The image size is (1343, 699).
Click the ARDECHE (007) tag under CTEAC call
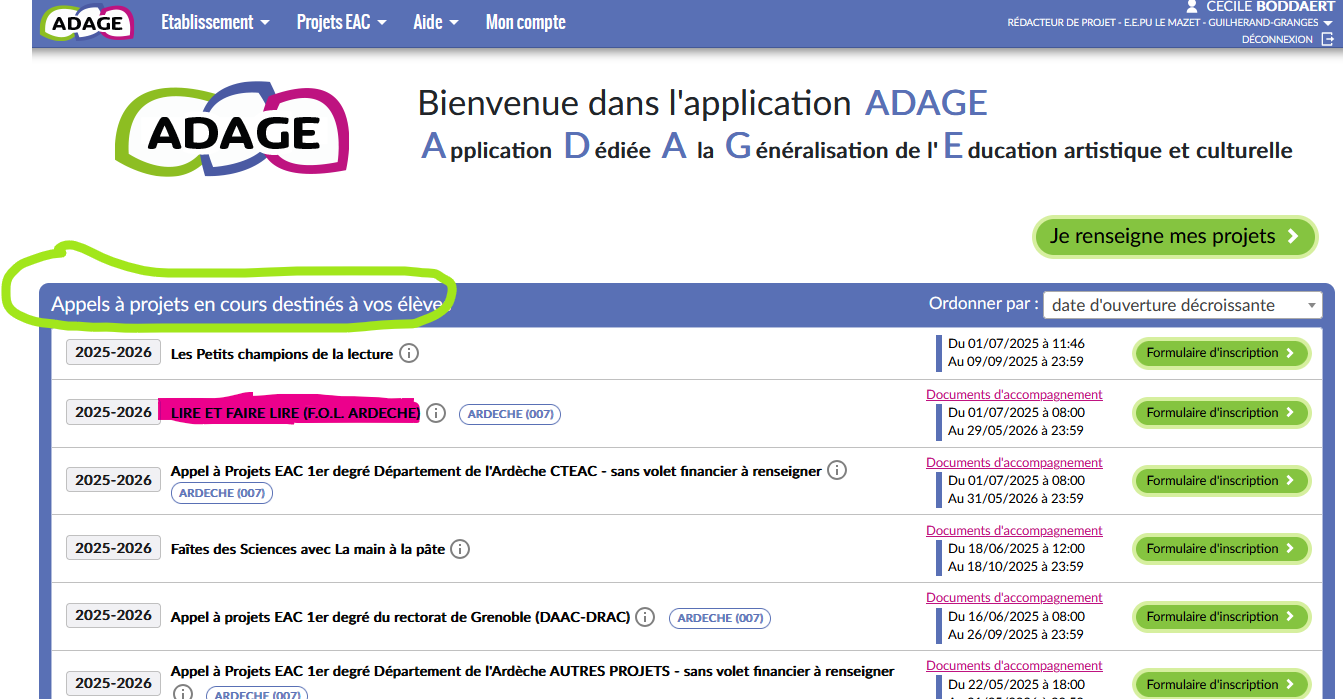coord(222,493)
